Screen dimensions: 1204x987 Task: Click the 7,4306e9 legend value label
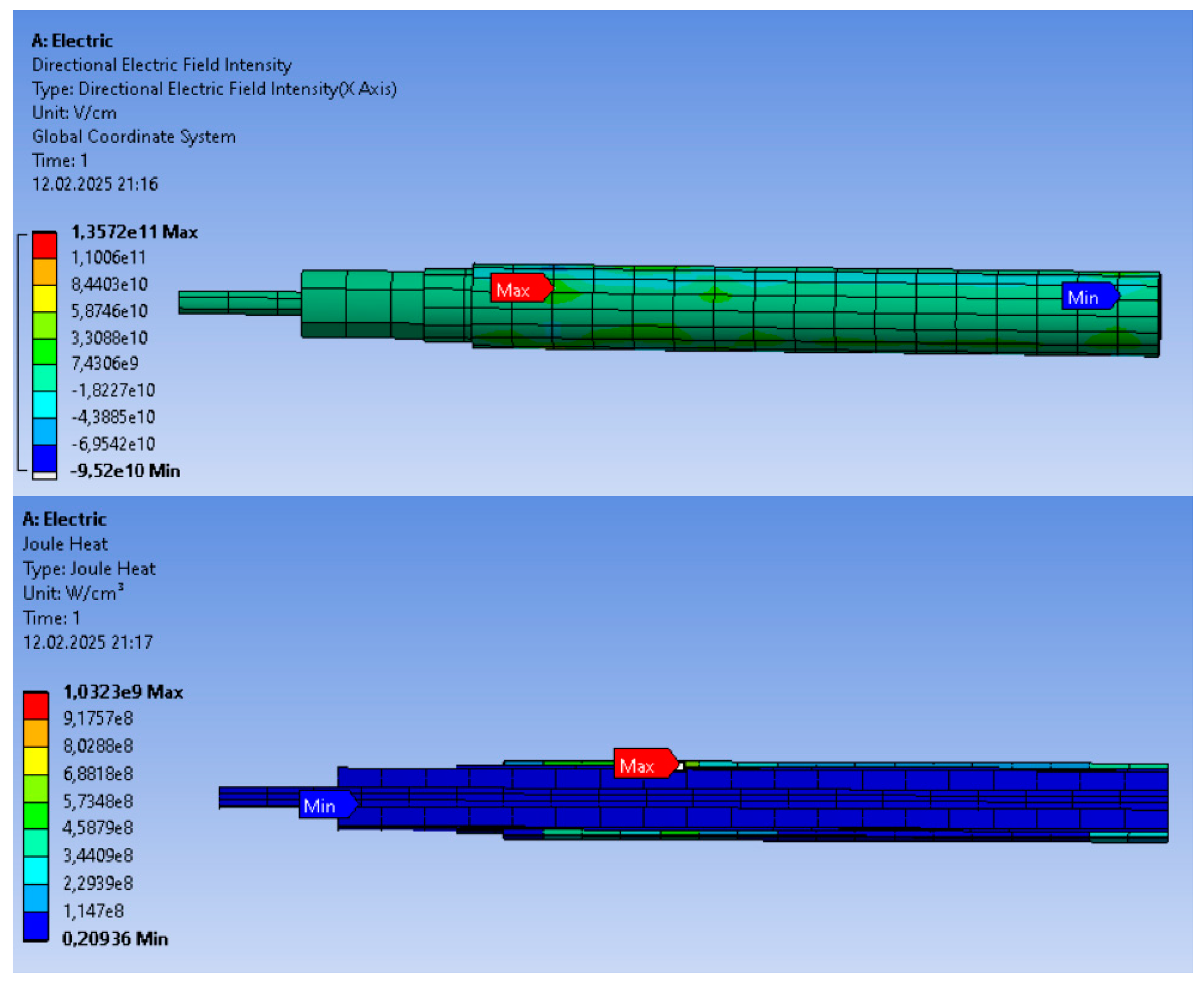pos(104,363)
